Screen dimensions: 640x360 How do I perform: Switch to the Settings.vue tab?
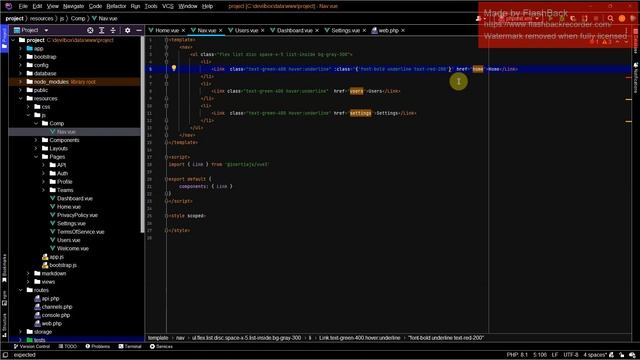(x=345, y=30)
